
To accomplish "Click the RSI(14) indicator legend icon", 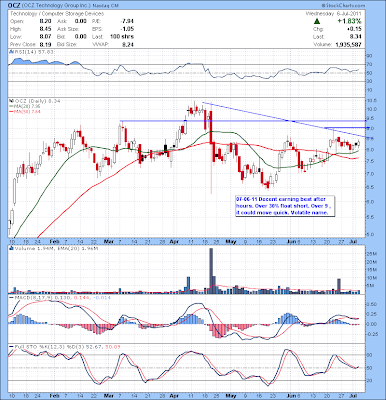I will (11, 52).
